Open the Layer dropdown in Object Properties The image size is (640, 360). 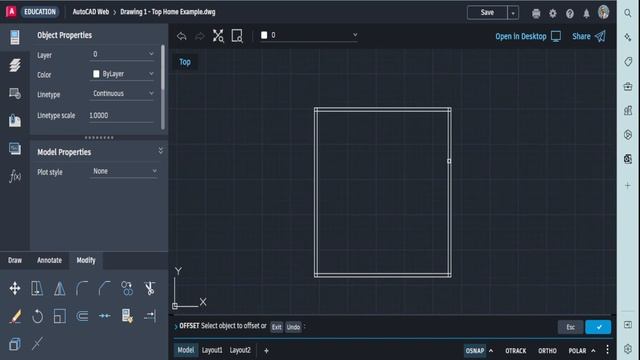click(122, 54)
